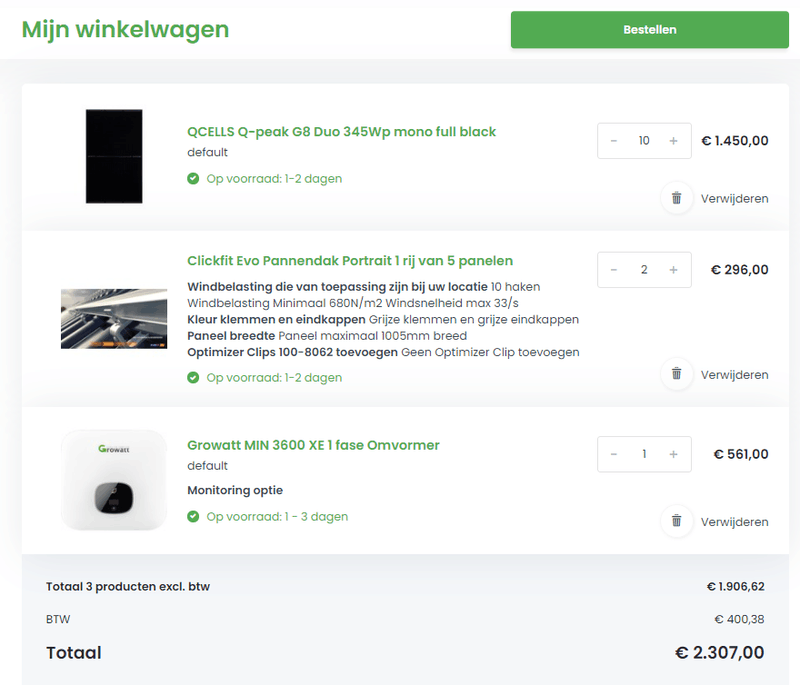The width and height of the screenshot is (800, 685).
Task: Click the trash icon for the QCELLS panels
Action: click(677, 198)
